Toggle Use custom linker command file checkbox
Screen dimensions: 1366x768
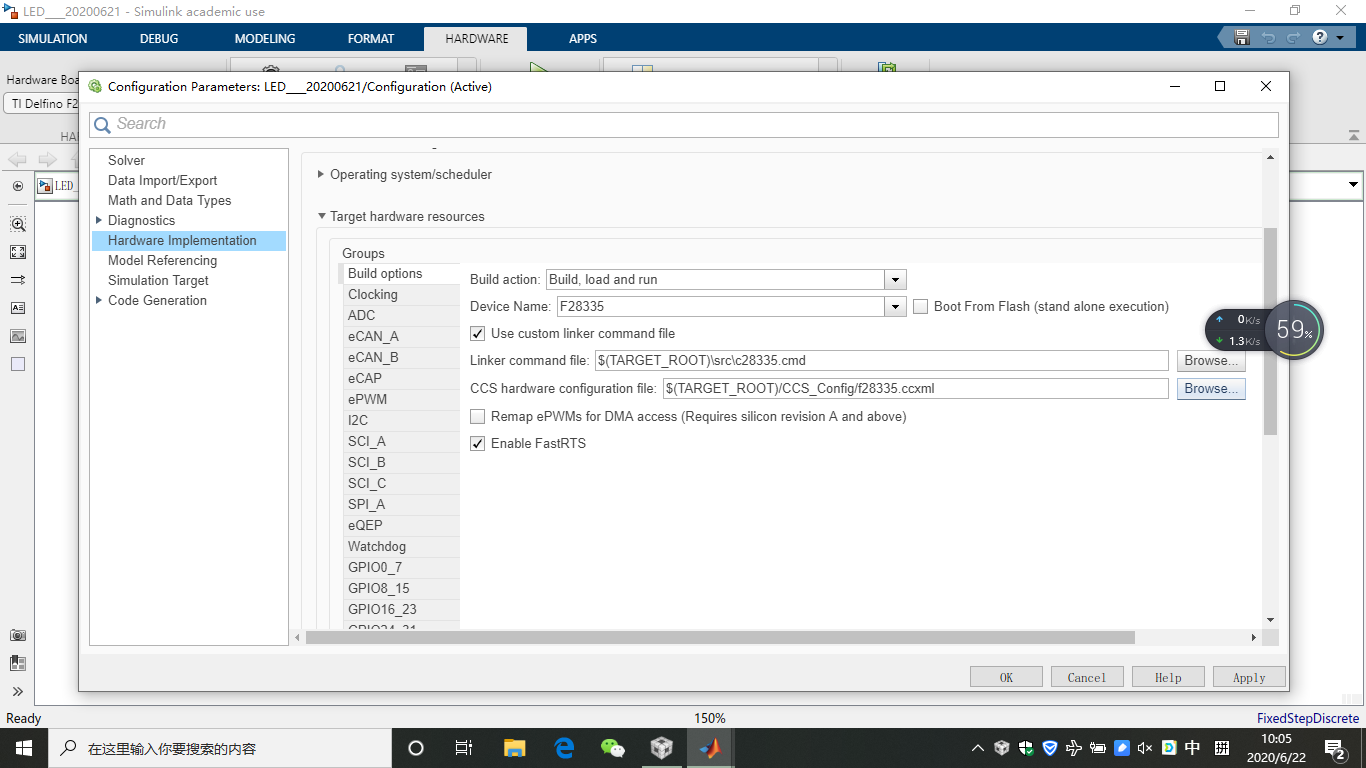(x=478, y=333)
